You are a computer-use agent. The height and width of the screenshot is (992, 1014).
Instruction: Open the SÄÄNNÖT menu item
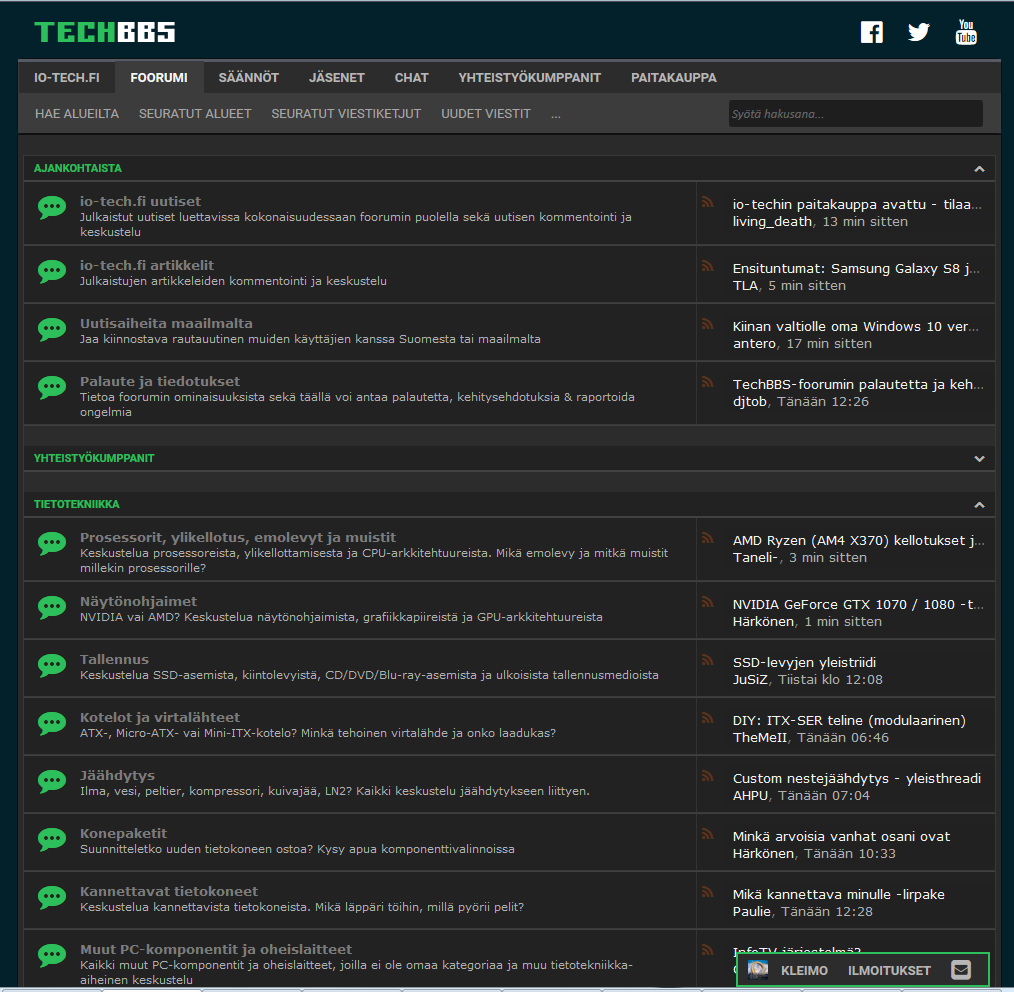(x=248, y=76)
